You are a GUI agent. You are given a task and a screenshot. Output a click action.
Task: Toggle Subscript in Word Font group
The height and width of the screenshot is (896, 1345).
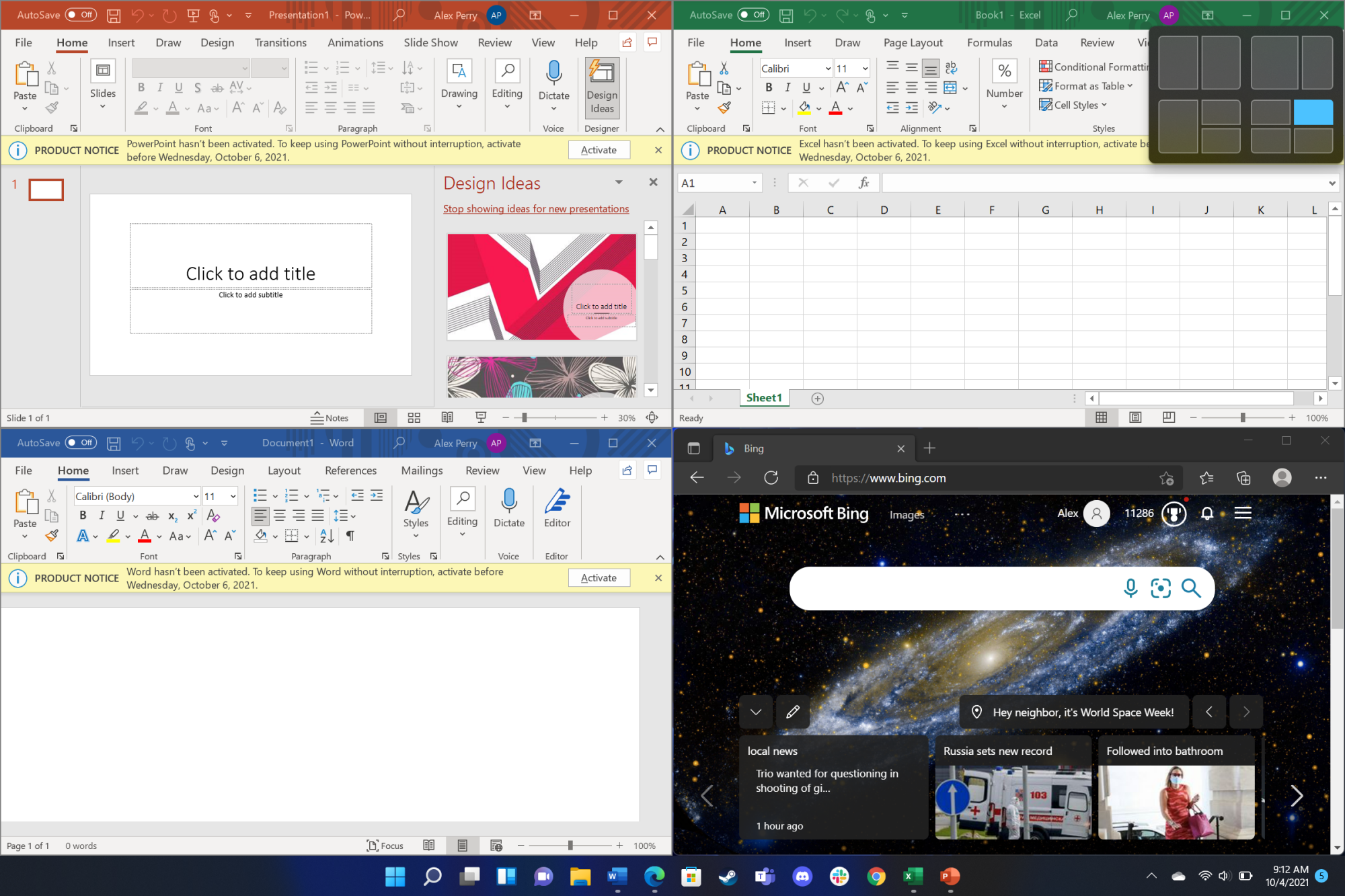[173, 516]
